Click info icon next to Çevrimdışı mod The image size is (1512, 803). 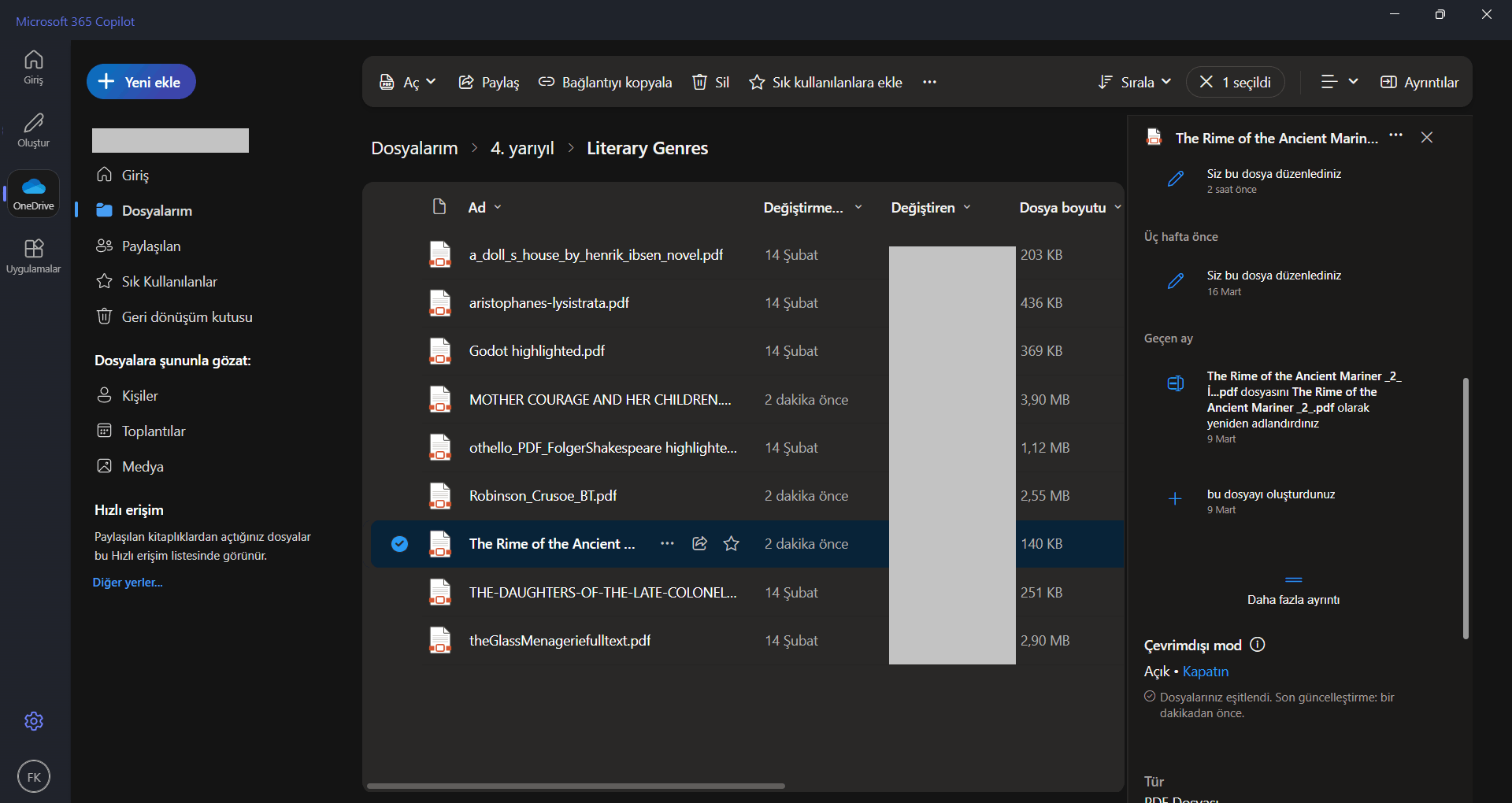point(1258,645)
